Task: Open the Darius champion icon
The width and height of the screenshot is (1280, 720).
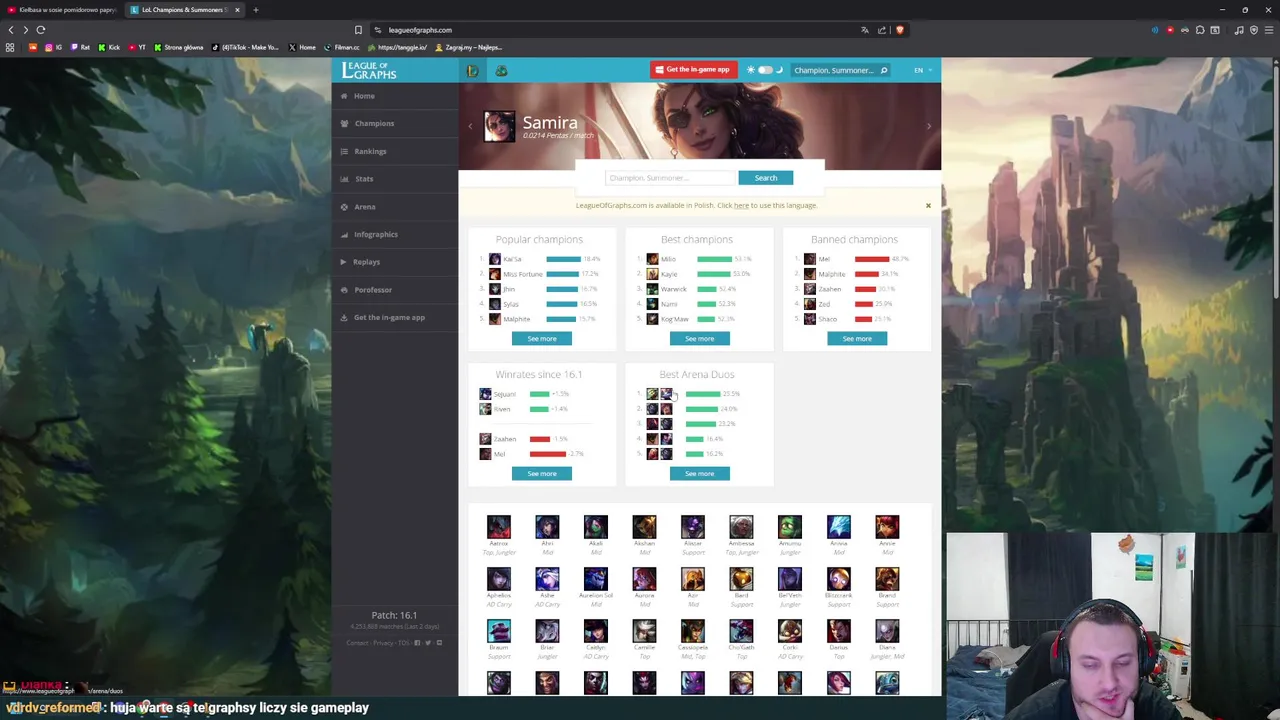Action: (x=839, y=631)
